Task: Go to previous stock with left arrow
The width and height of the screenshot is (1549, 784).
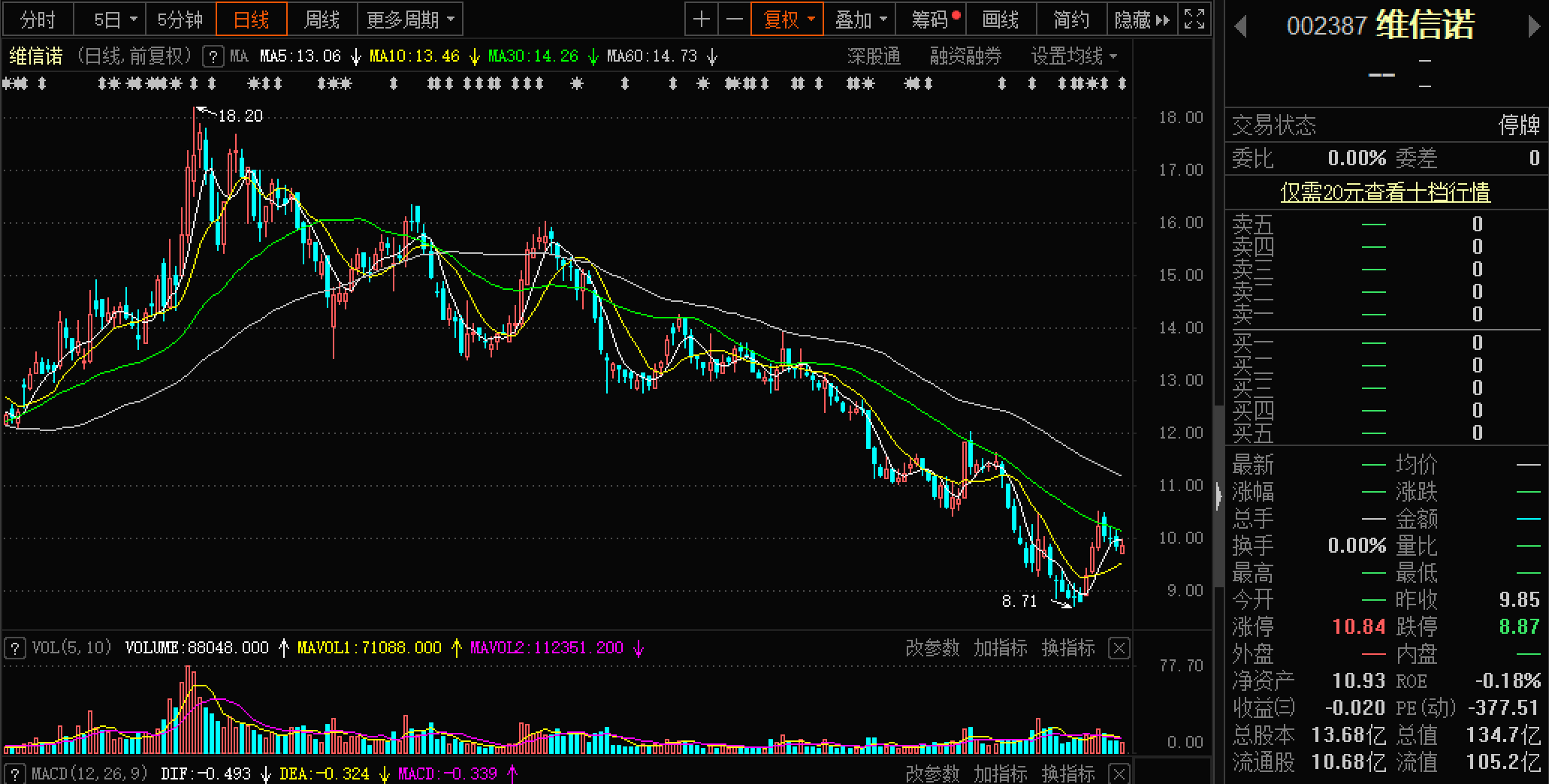Action: tap(1240, 27)
